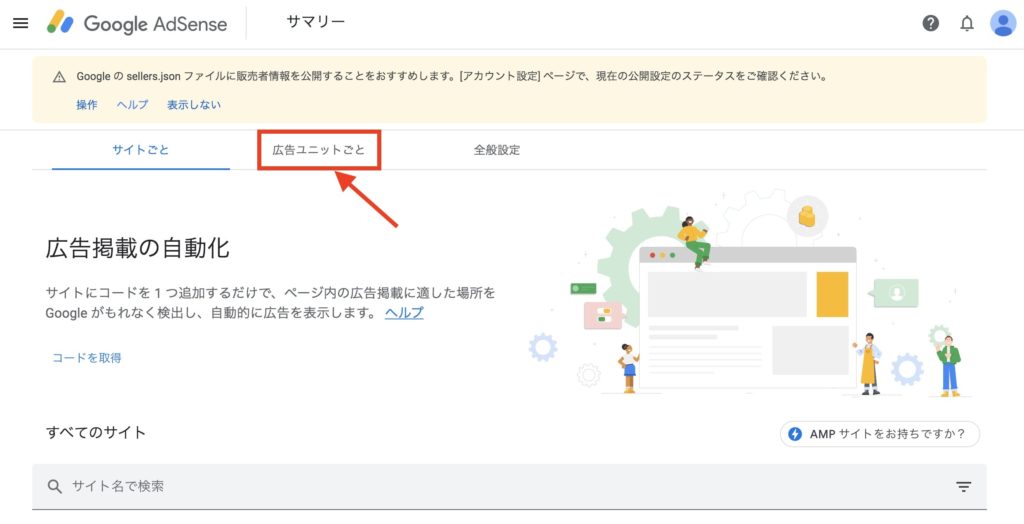Open the ヘルプ link in the banner
This screenshot has height=524, width=1024.
pos(133,105)
